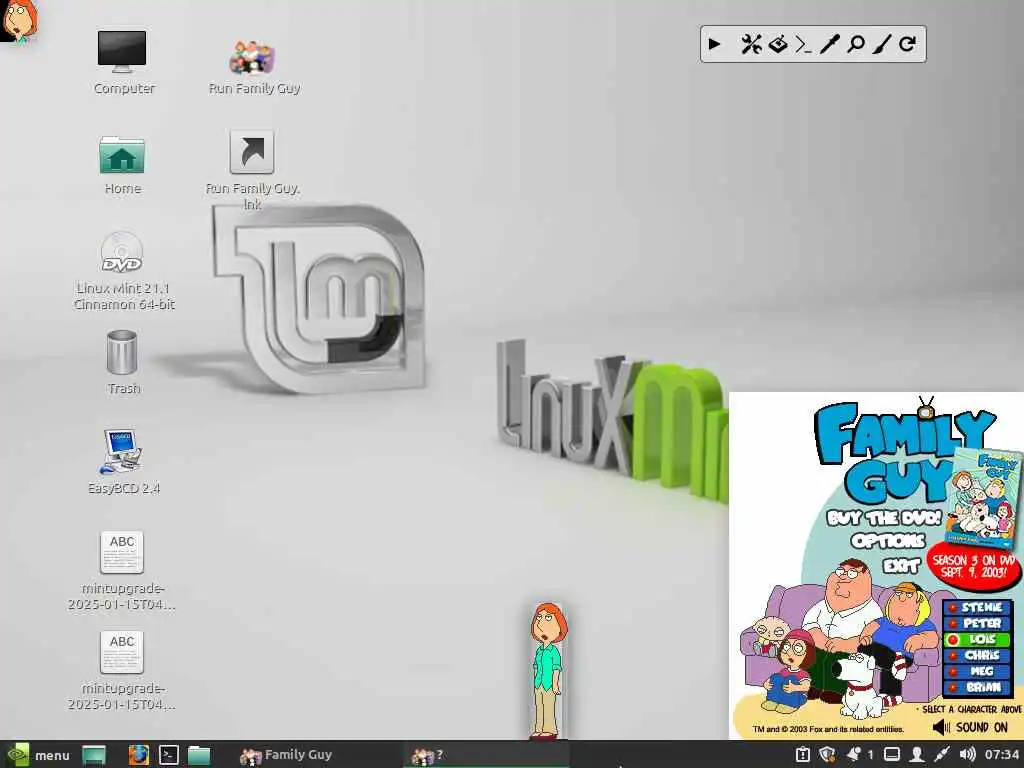Click the show desktop icon in panel

pyautogui.click(x=94, y=755)
